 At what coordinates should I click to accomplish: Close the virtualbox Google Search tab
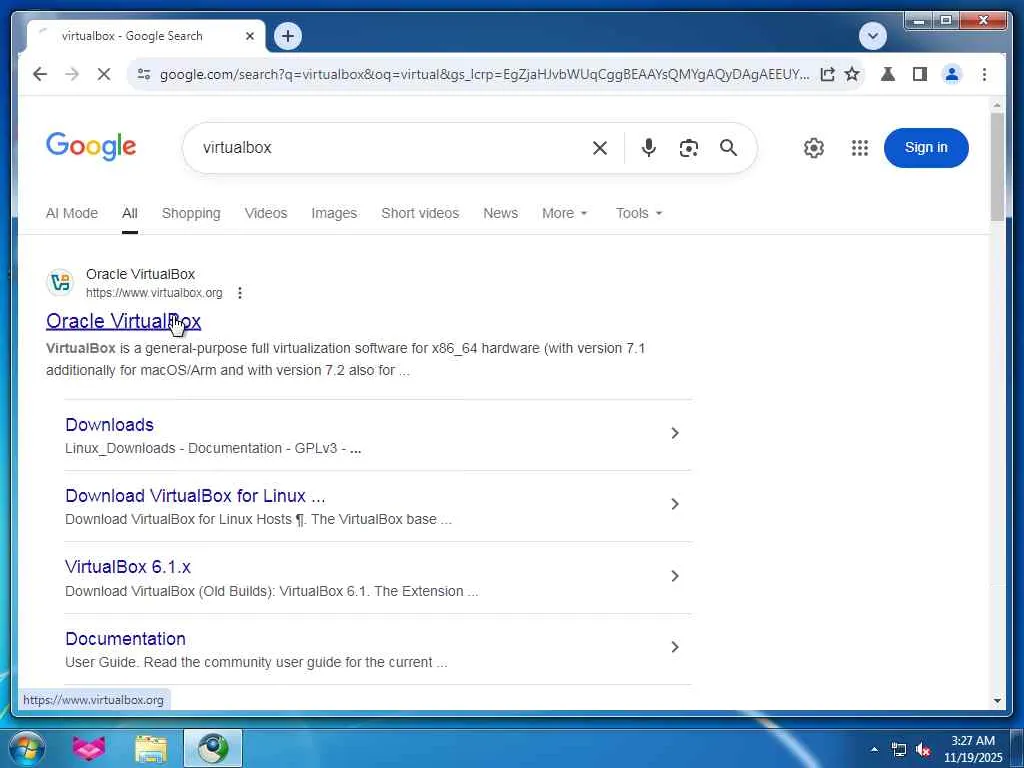(x=249, y=36)
